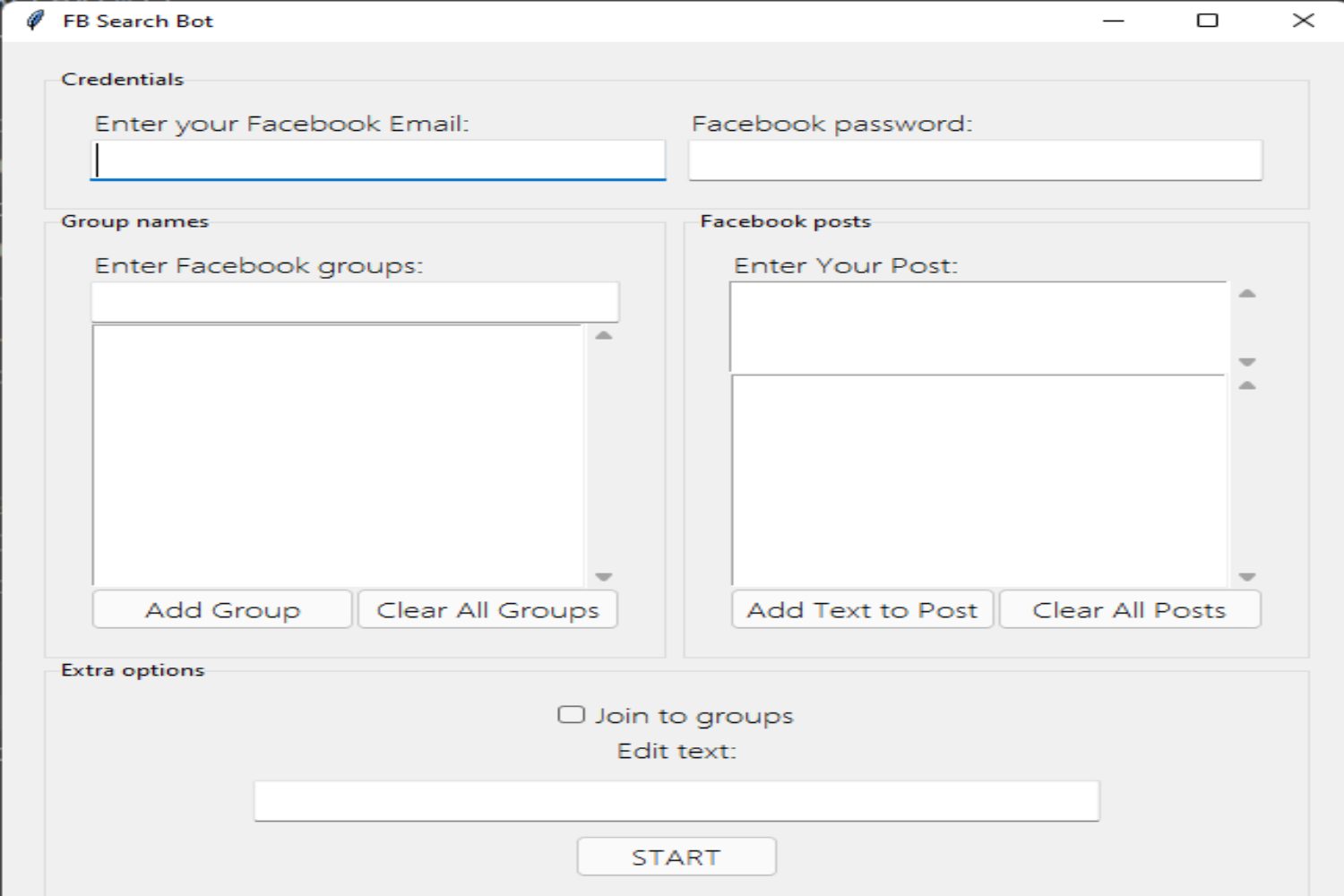This screenshot has width=1344, height=896.
Task: Click the feather app icon in title bar
Action: [35, 21]
